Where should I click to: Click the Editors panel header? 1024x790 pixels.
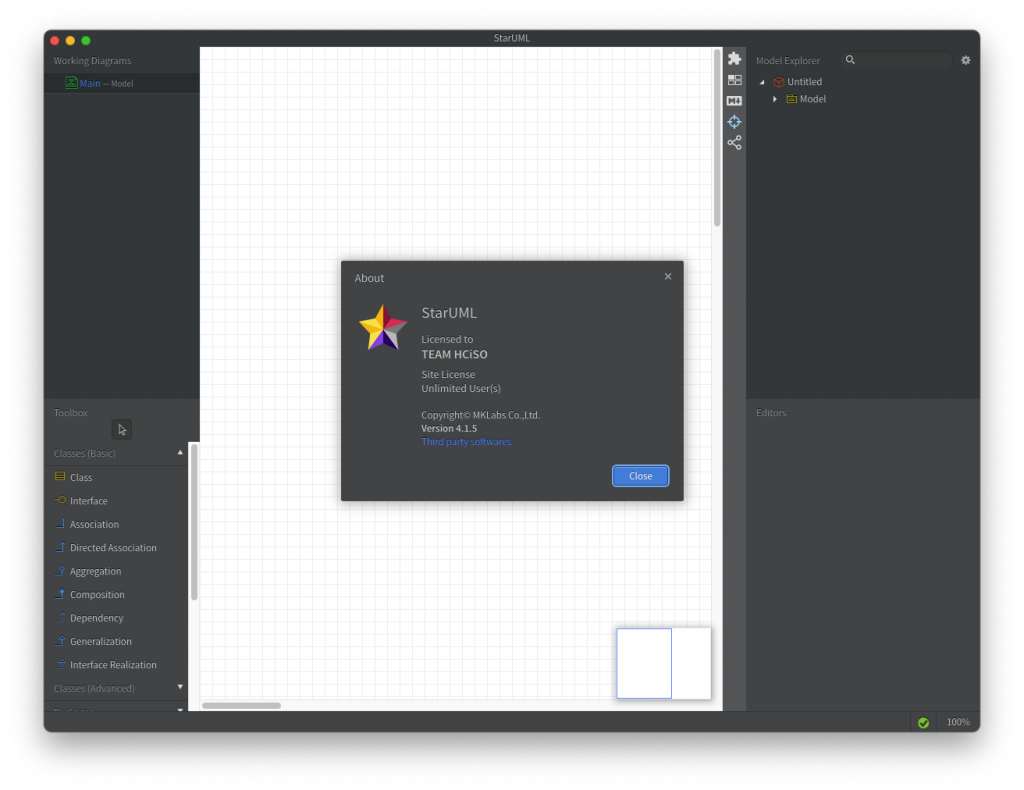[771, 413]
